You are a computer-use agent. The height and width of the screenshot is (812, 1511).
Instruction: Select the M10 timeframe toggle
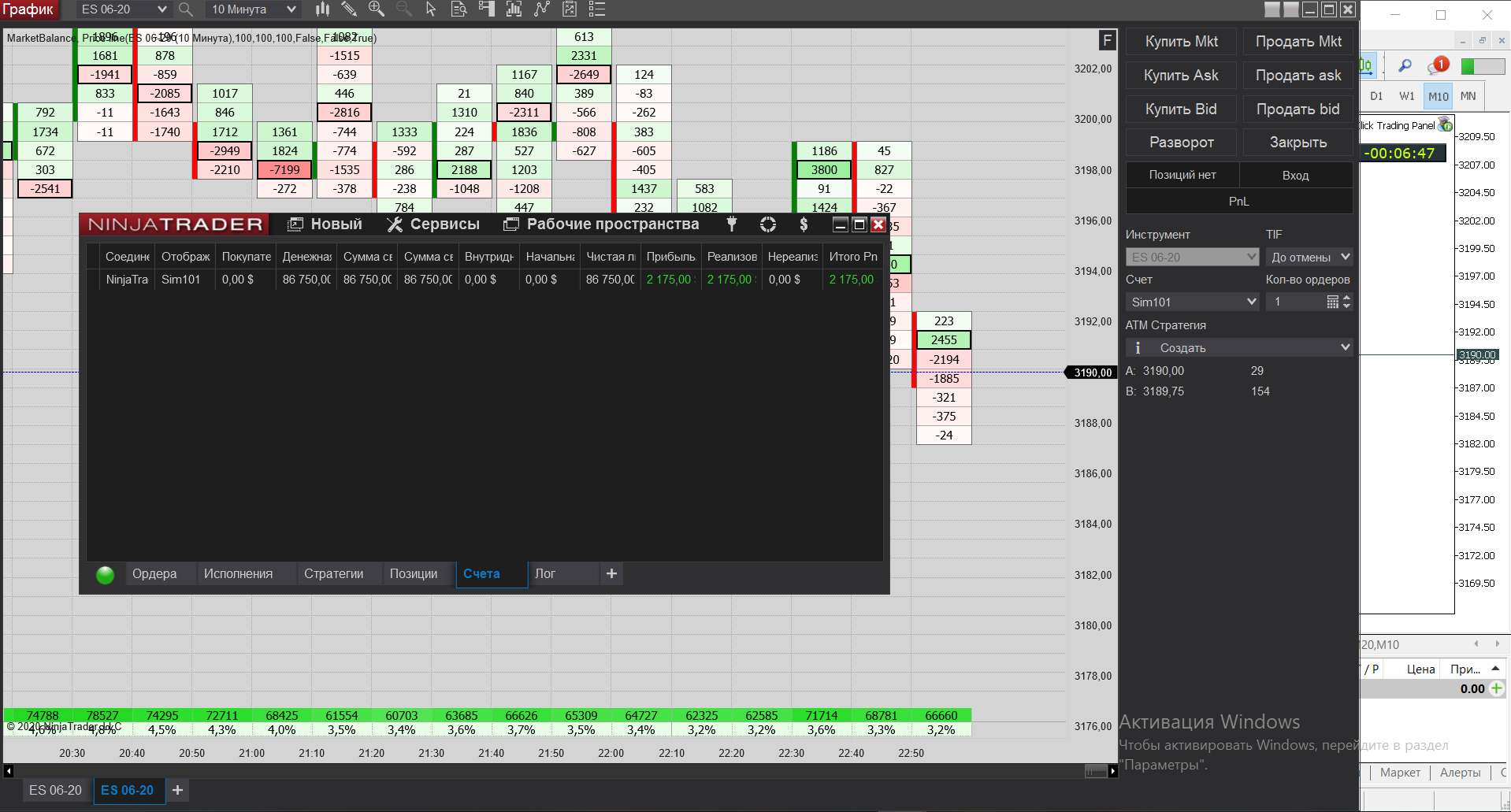[x=1439, y=96]
